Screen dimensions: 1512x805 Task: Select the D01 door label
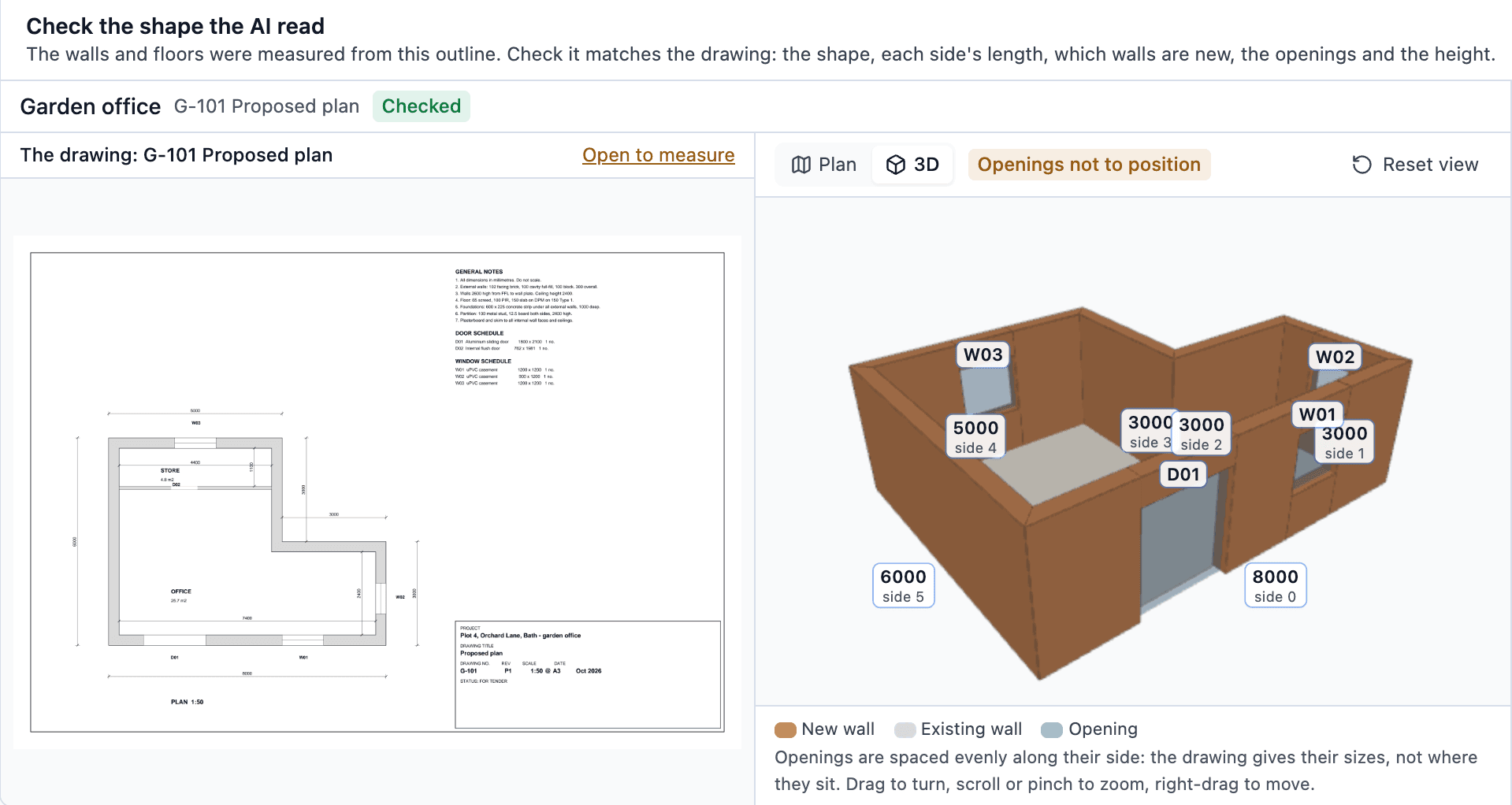[x=1183, y=474]
